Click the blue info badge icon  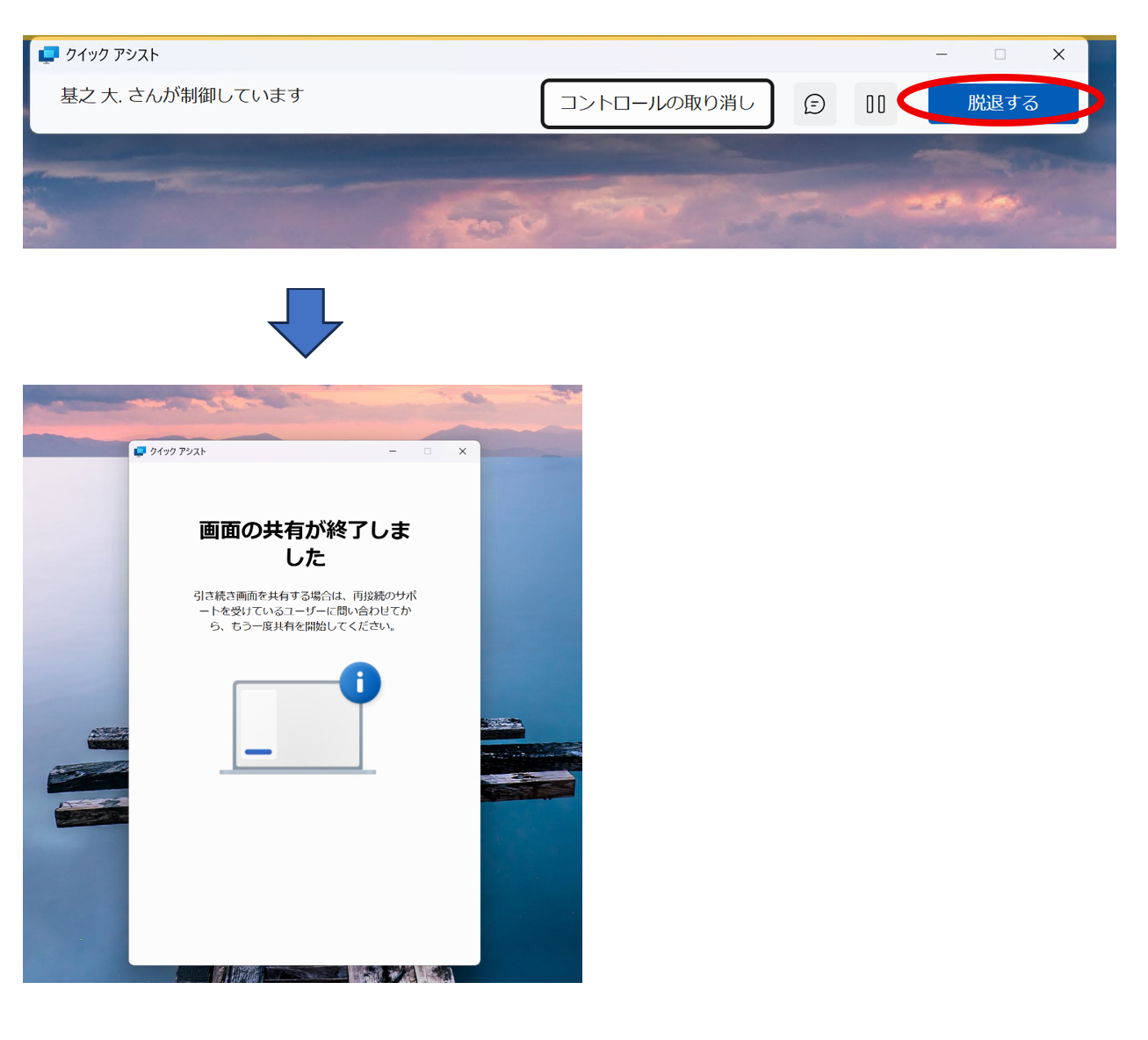[x=359, y=682]
